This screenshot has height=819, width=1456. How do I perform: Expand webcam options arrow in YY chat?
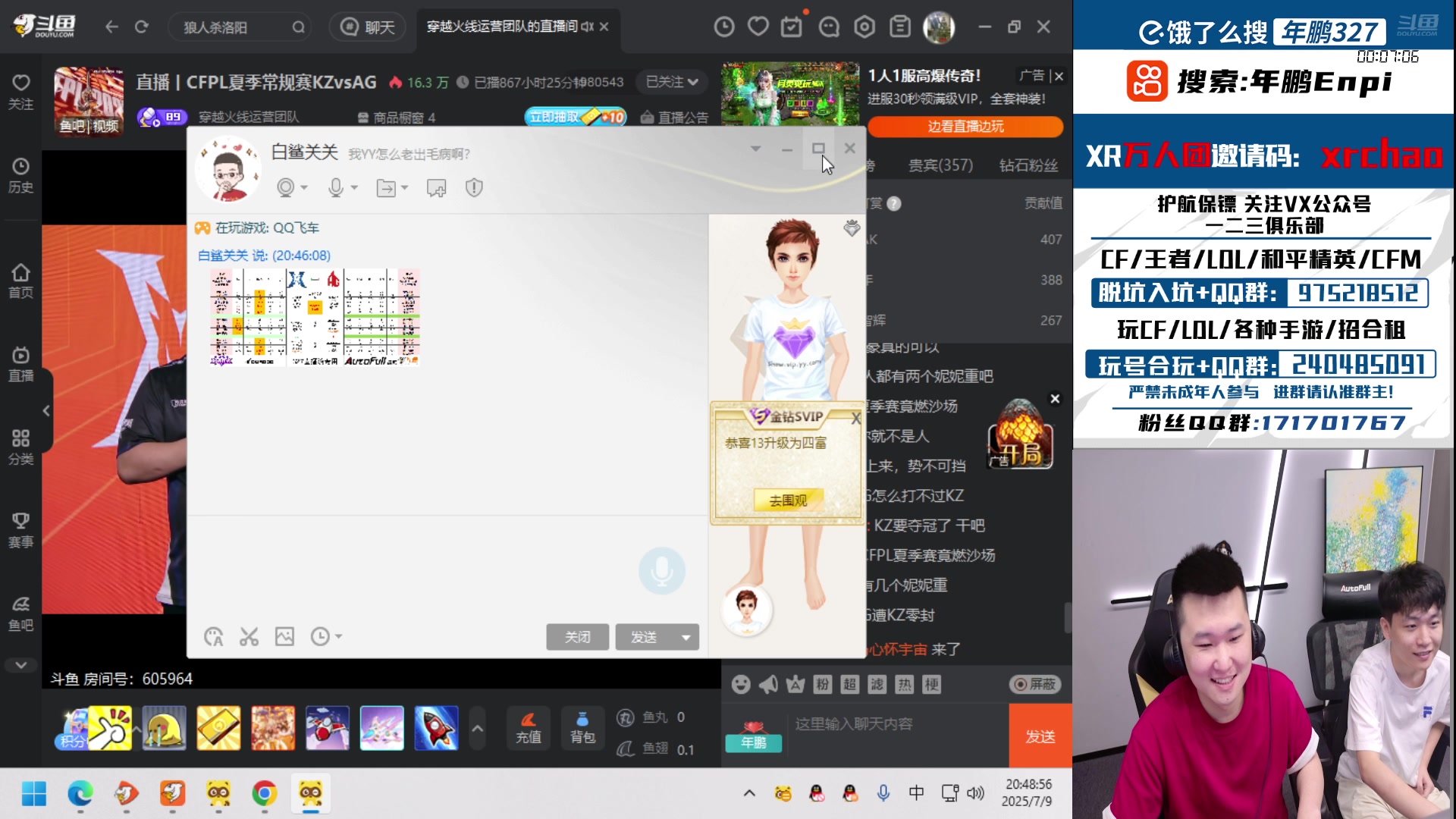[x=304, y=188]
